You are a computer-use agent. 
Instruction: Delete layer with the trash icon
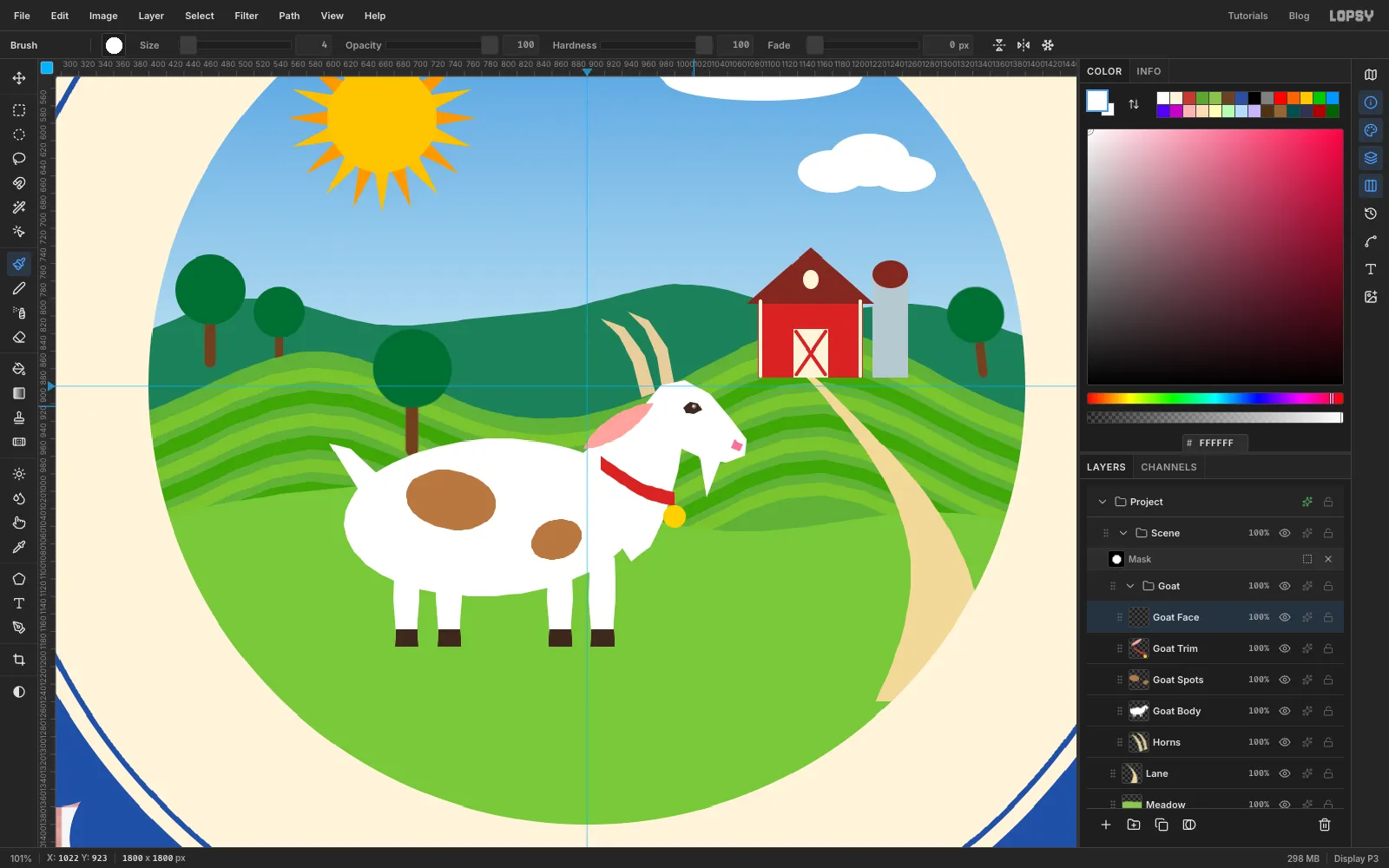[x=1325, y=825]
